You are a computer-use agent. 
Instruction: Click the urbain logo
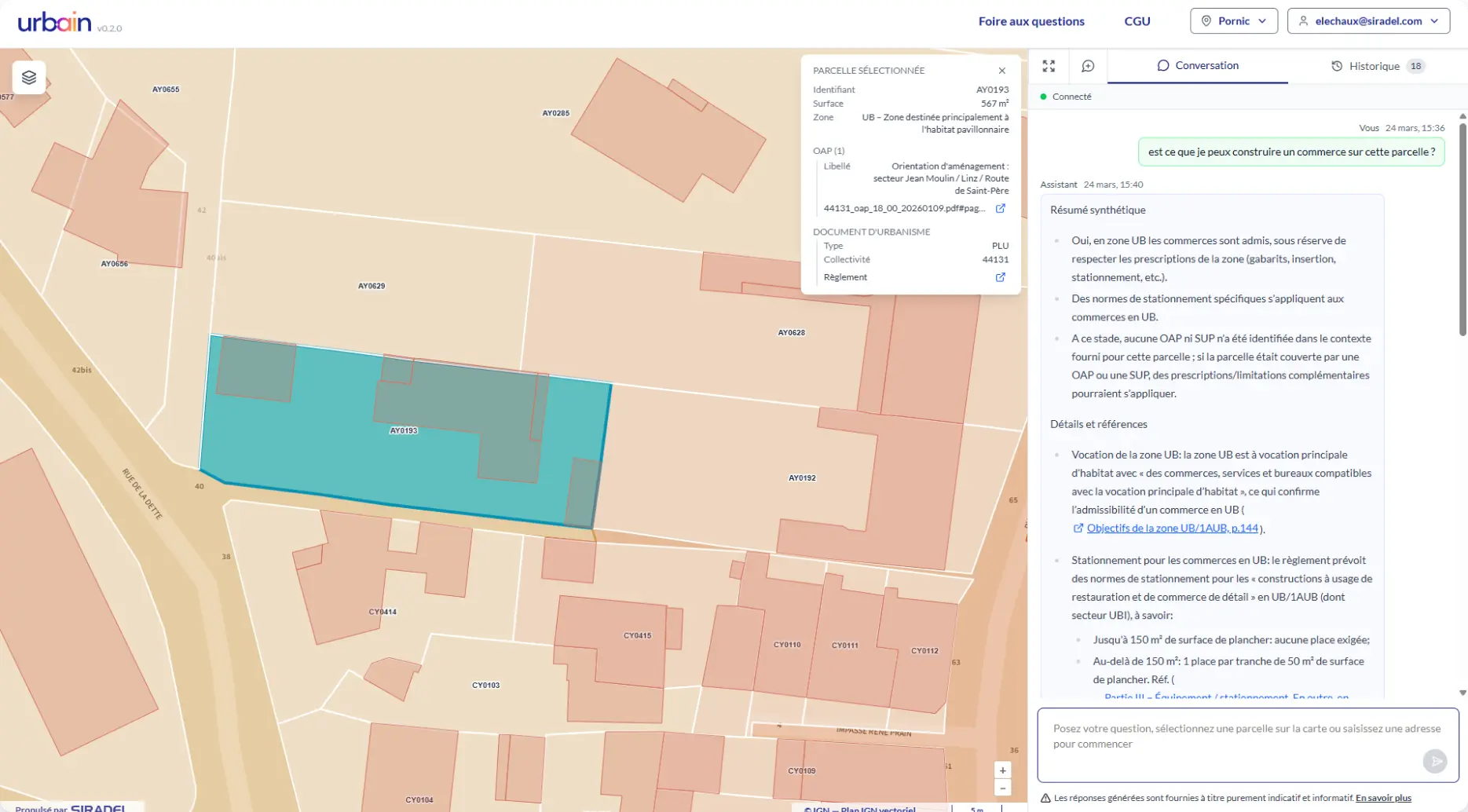coord(54,22)
